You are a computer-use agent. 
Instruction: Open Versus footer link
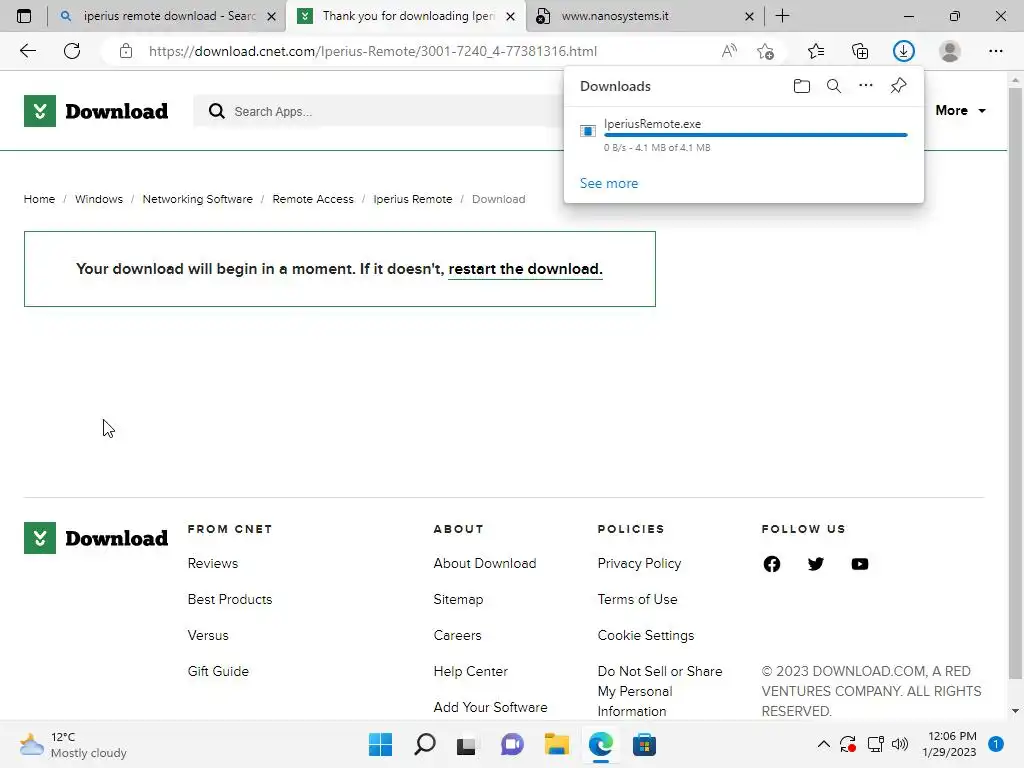tap(208, 635)
